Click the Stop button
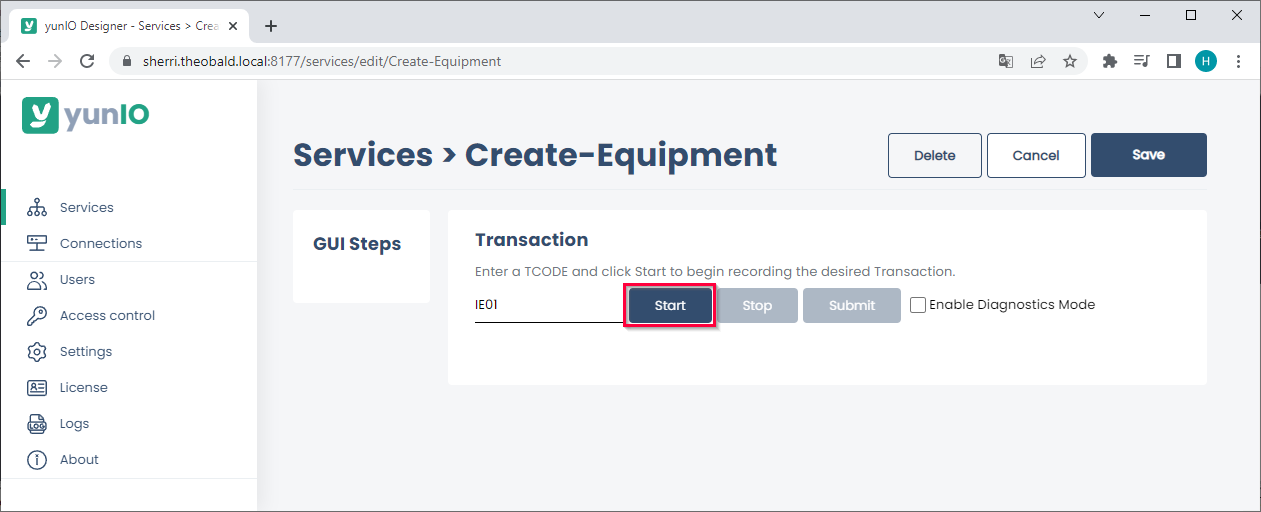 point(757,305)
